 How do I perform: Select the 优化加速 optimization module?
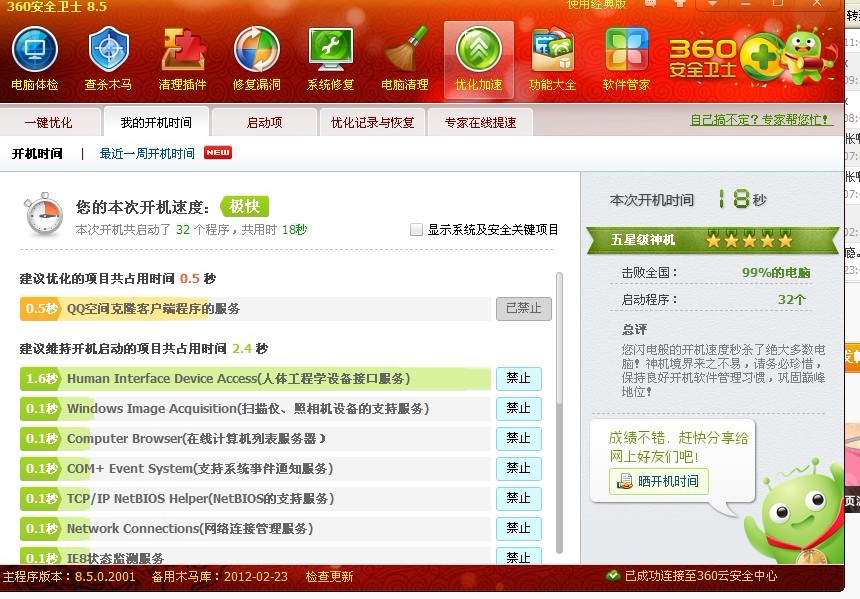(479, 60)
